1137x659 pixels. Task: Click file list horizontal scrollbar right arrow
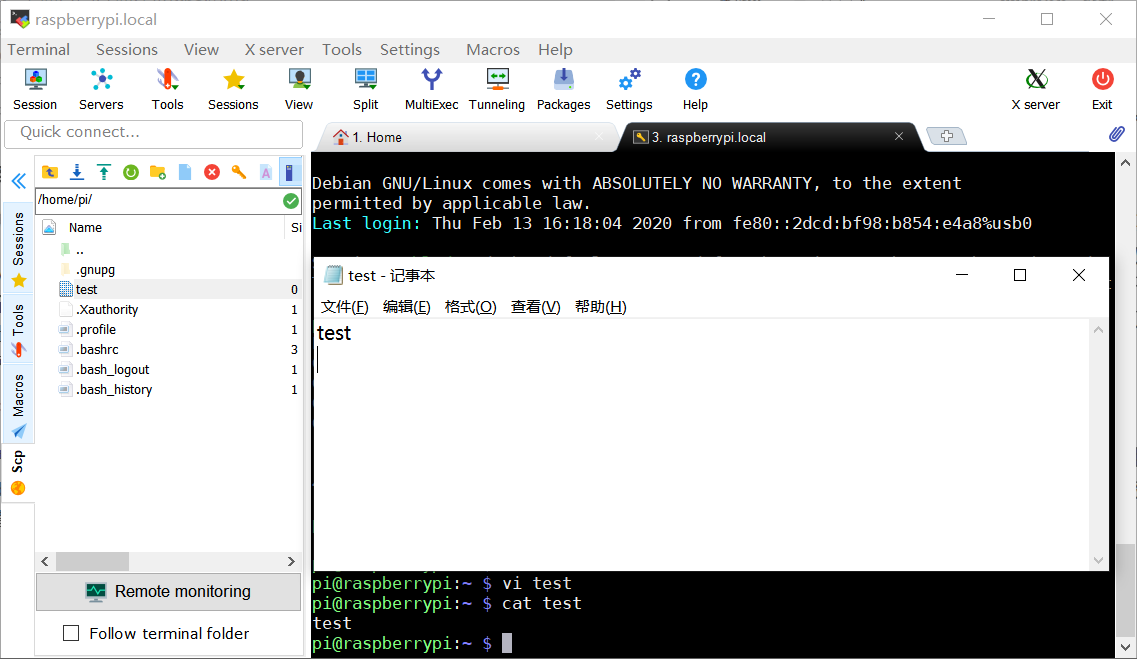point(291,561)
